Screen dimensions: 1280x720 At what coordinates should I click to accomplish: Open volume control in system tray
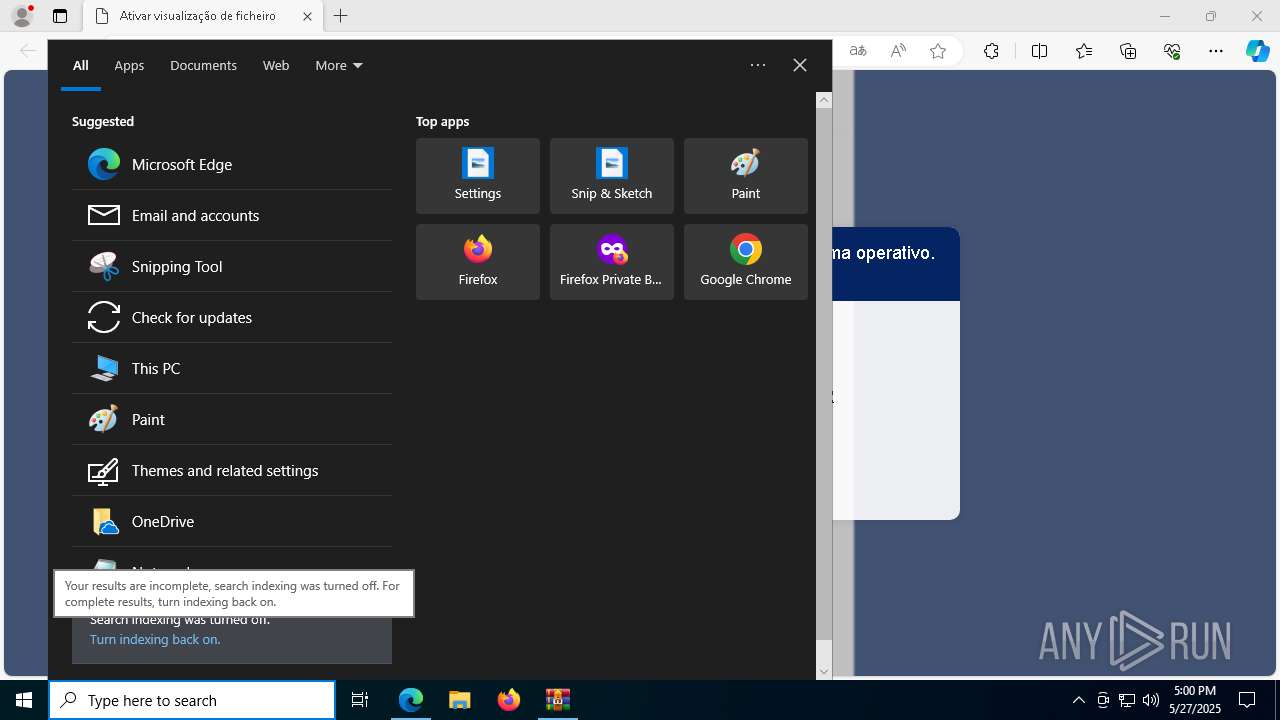tap(1151, 700)
